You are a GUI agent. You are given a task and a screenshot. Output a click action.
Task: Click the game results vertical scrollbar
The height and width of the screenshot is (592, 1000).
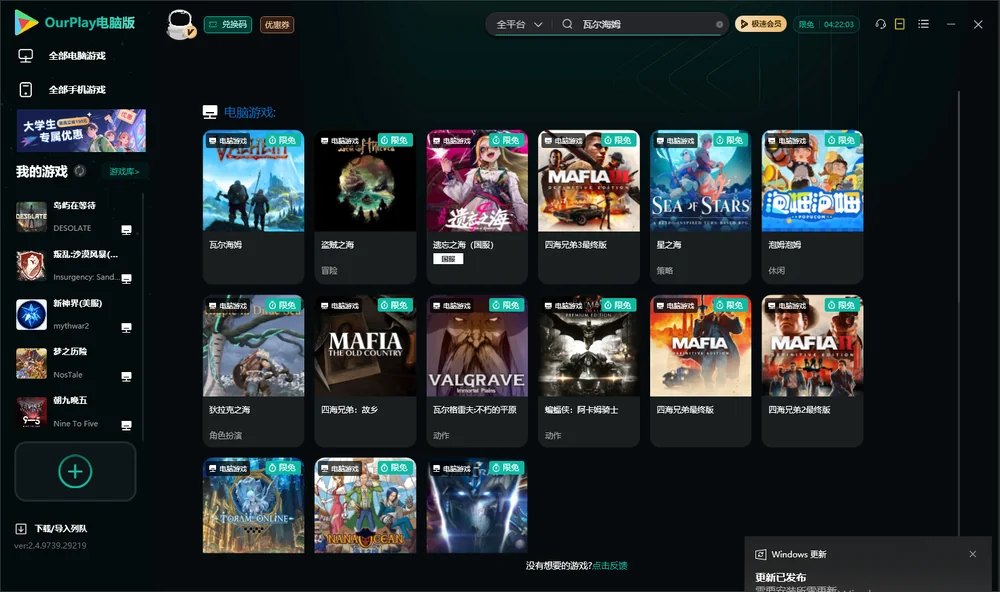958,313
